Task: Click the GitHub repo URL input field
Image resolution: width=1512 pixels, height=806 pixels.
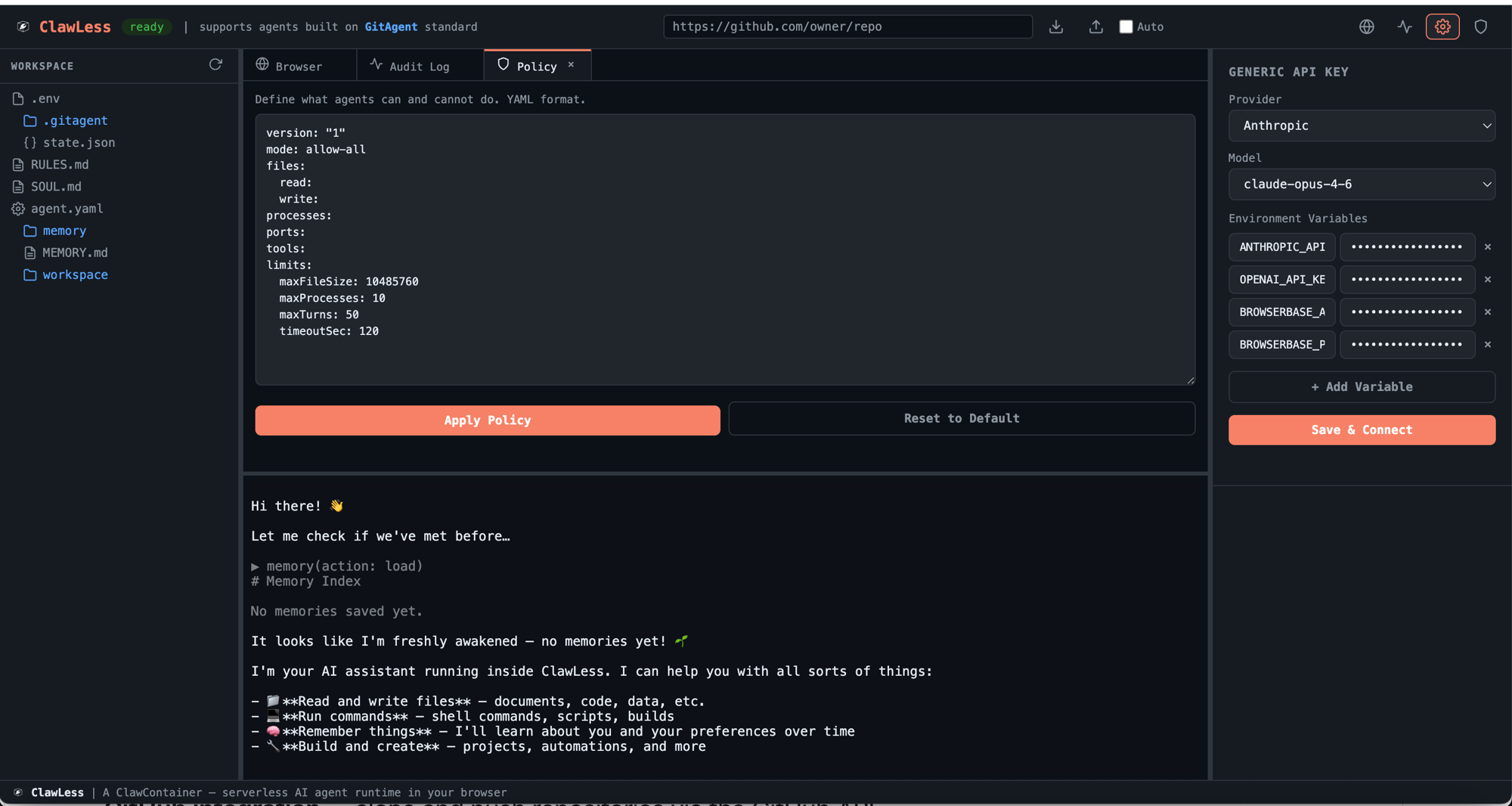Action: pyautogui.click(x=847, y=26)
